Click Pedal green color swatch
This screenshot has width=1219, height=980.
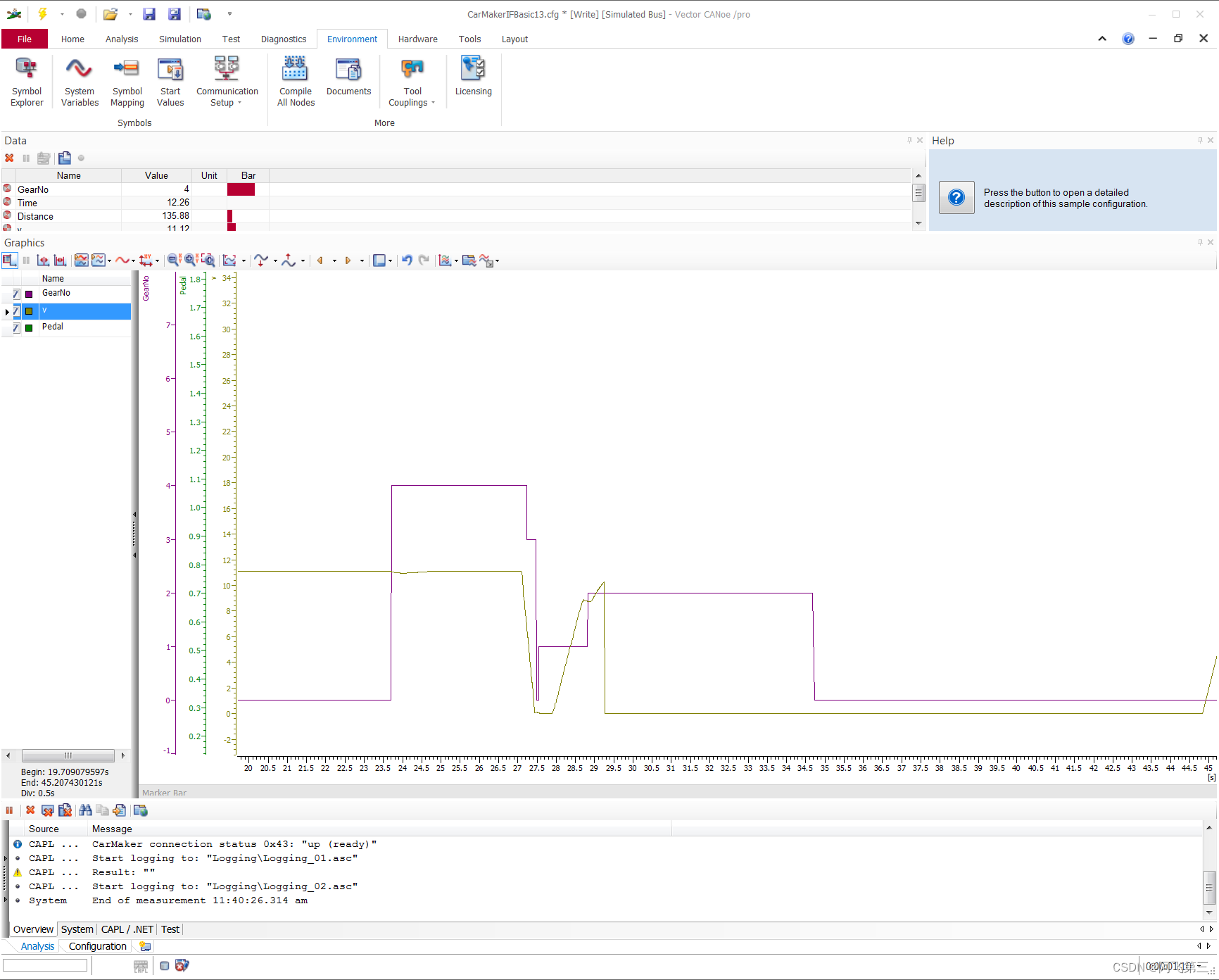[29, 328]
